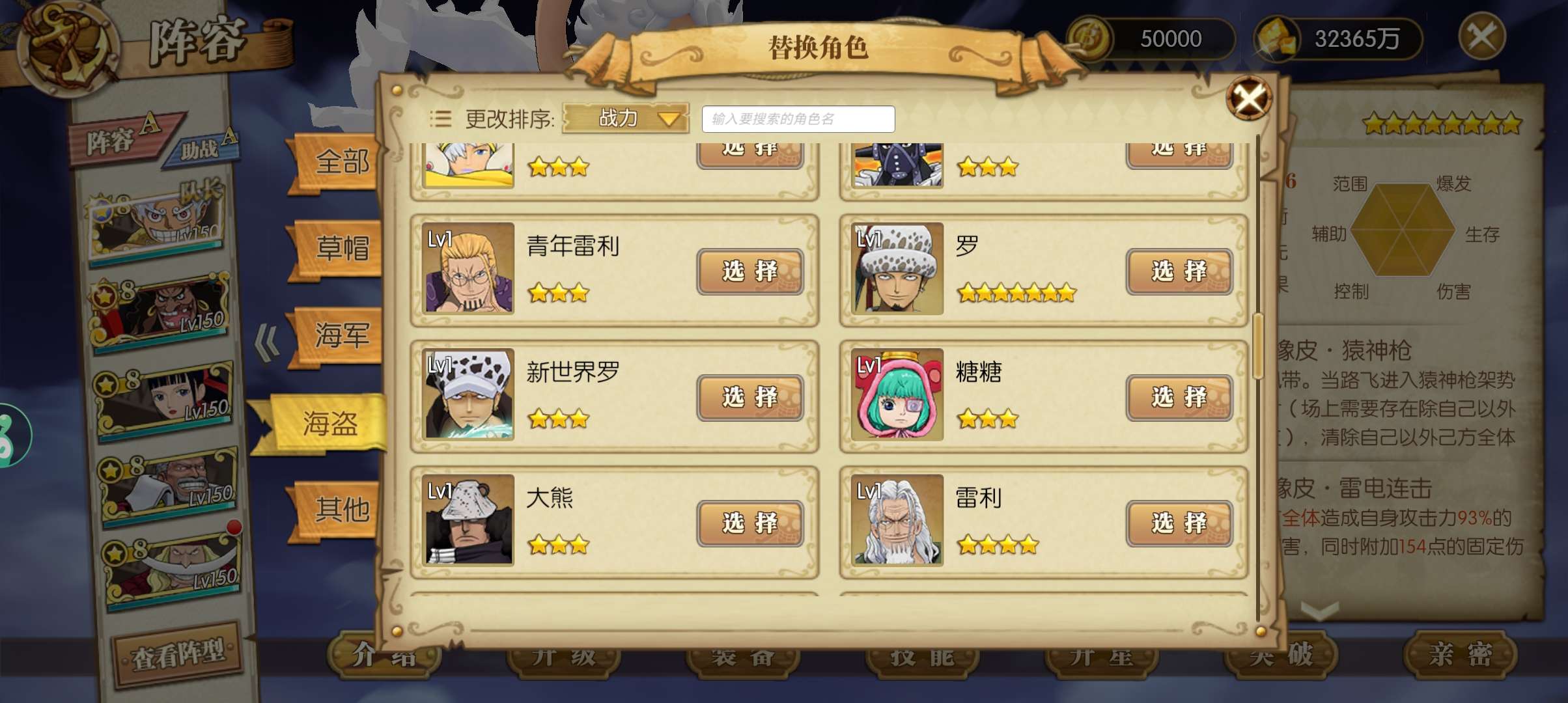Switch to 全部 category tab

tap(337, 162)
